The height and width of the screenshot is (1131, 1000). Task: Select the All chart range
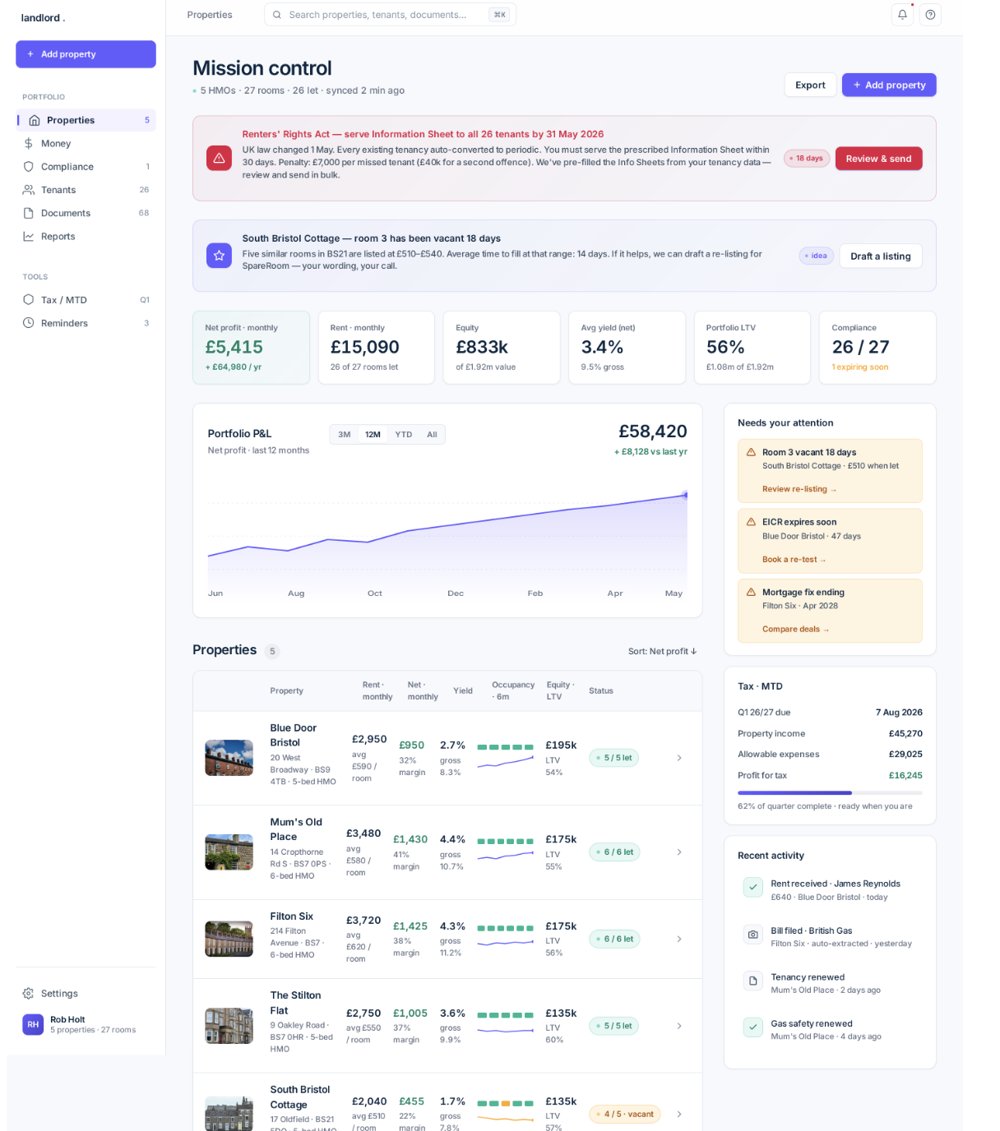click(x=431, y=434)
